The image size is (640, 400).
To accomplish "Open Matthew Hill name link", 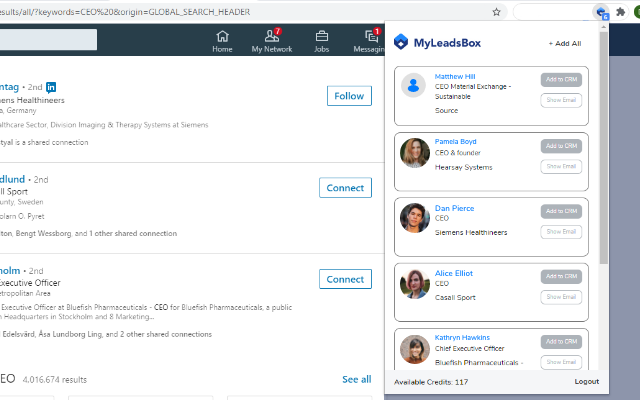I will (x=455, y=76).
